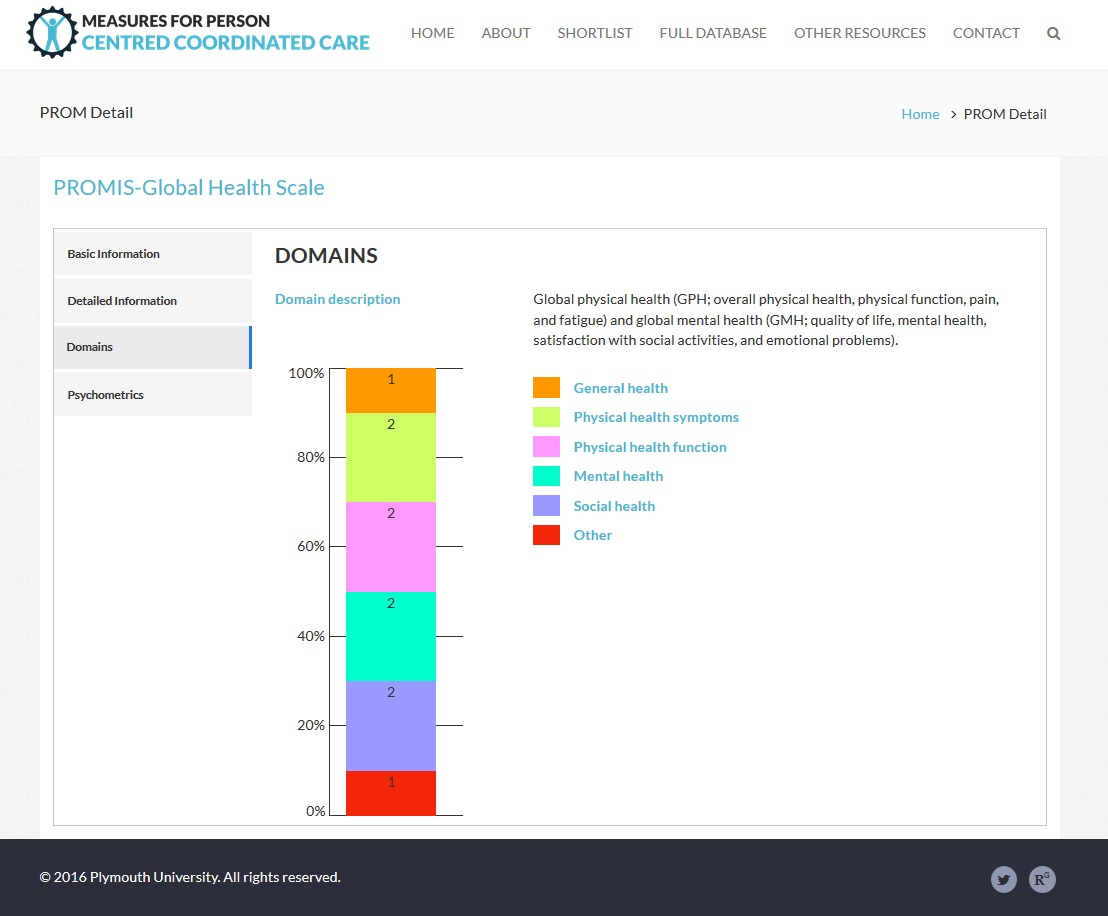Open the Full Database menu item
1108x916 pixels.
(713, 33)
